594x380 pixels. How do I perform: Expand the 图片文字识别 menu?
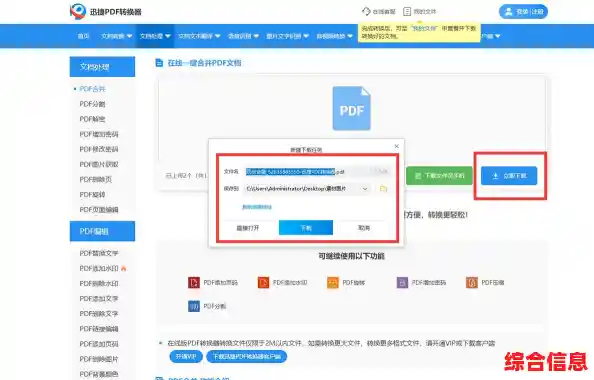pos(287,36)
